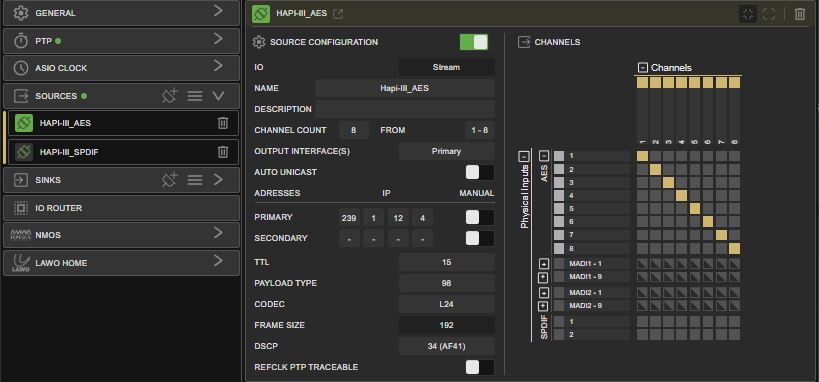Open the IO ROUTER menu item

tap(121, 208)
